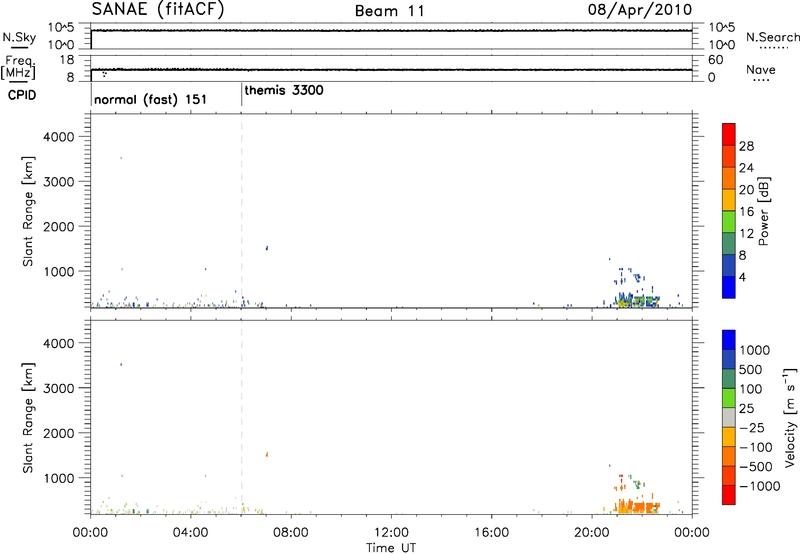This screenshot has width=800, height=554.
Task: Click the 08/Apr/2010 date label
Action: point(640,10)
